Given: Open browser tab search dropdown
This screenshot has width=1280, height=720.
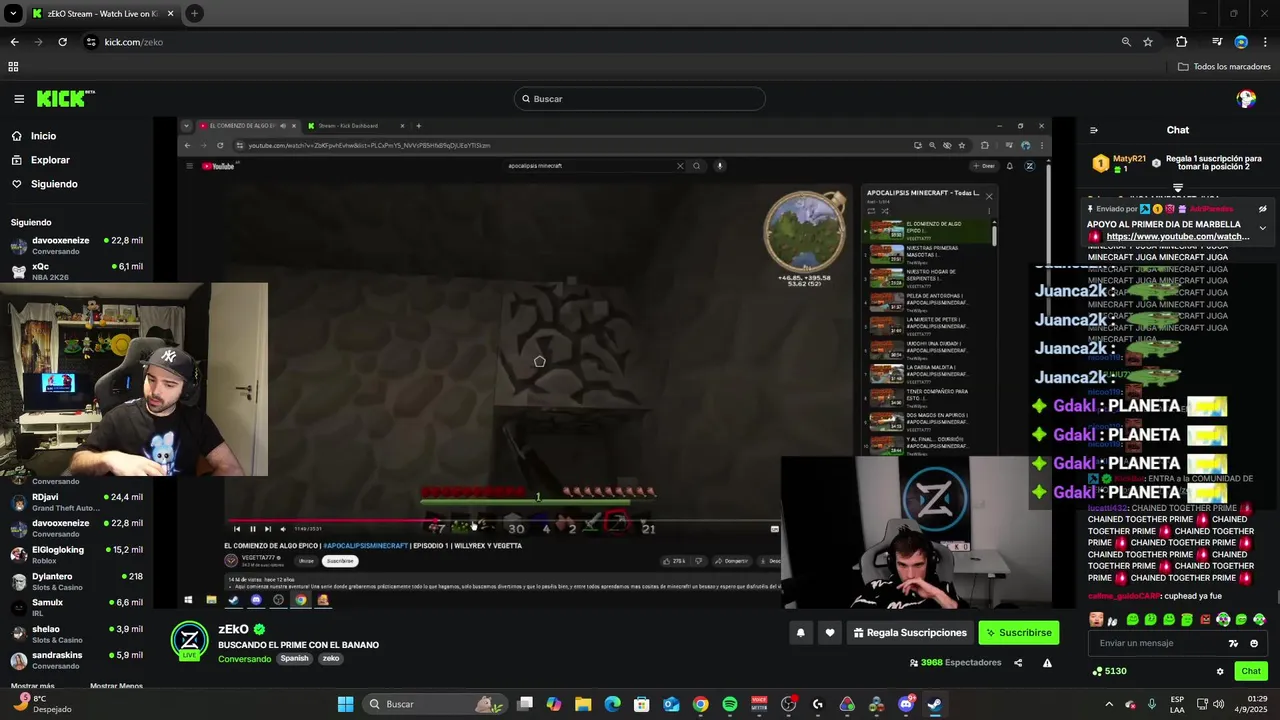Looking at the screenshot, I should click(x=13, y=14).
